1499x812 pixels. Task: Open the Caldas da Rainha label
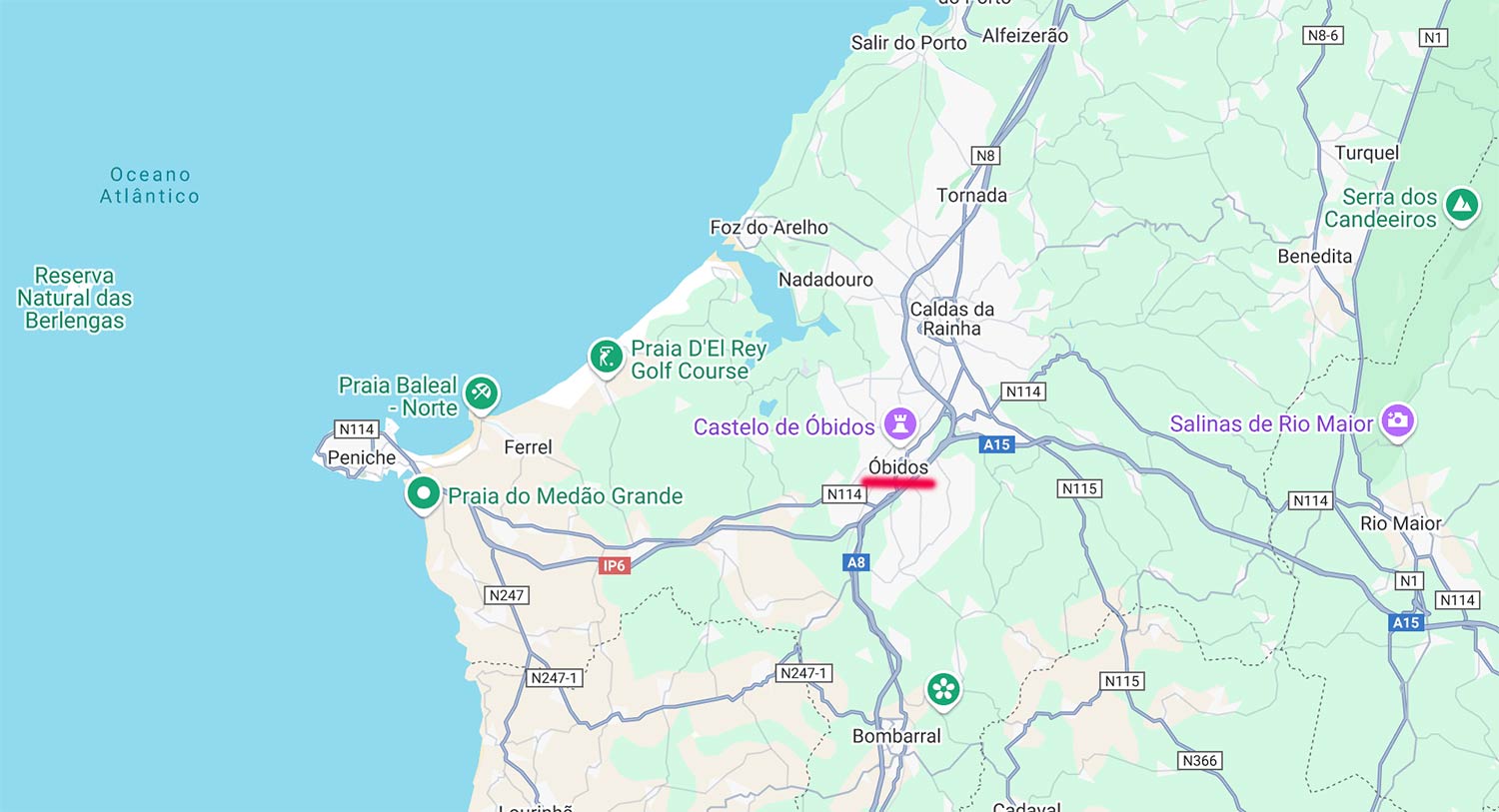[952, 319]
